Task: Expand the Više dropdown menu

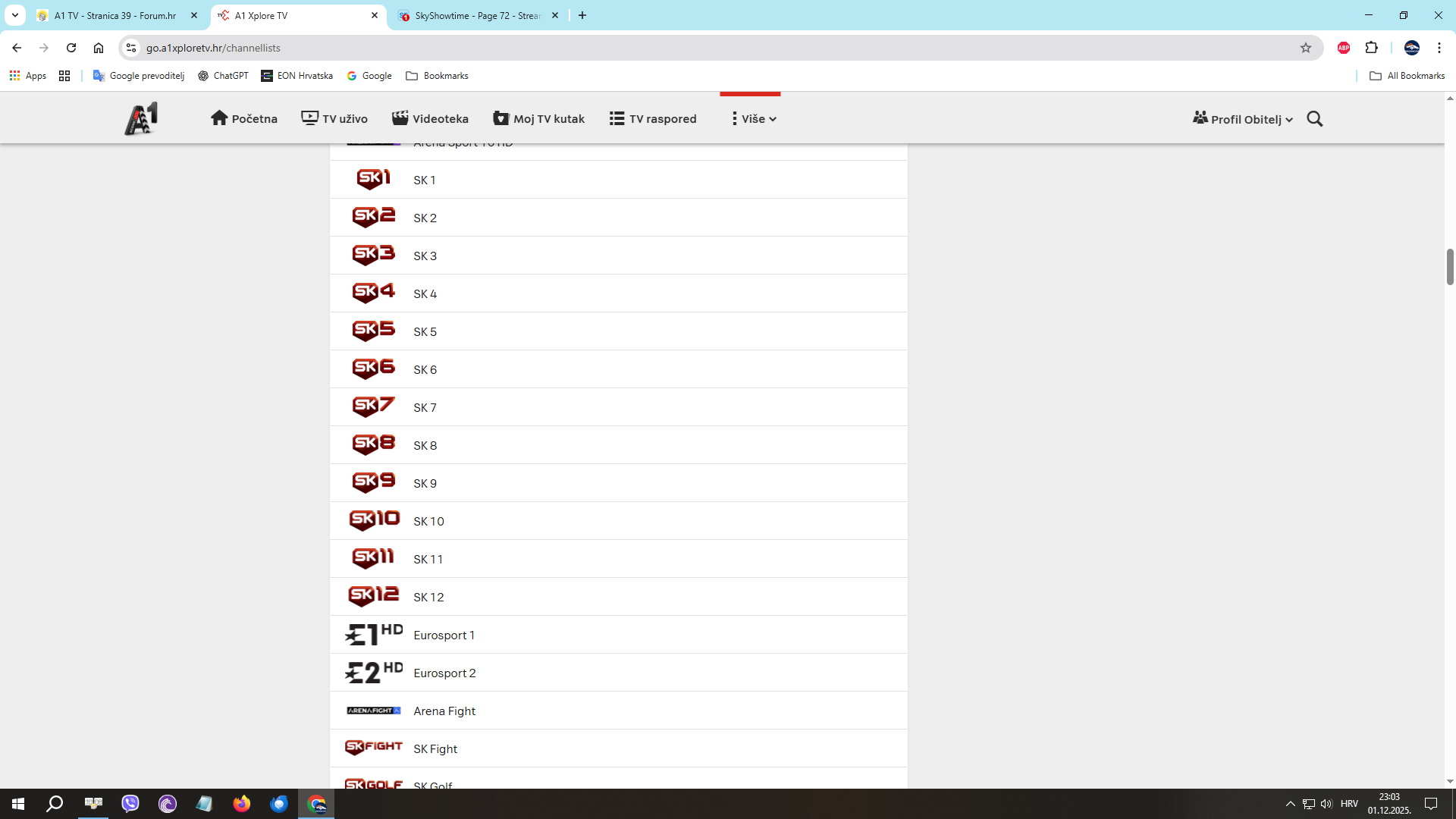Action: pos(754,119)
